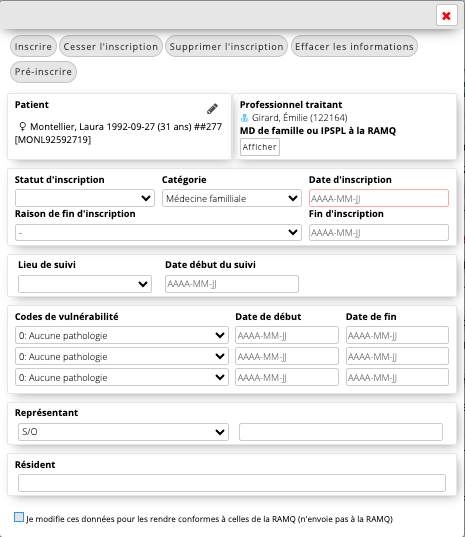The height and width of the screenshot is (537, 465).
Task: Open the Statut d'inscription dropdown
Action: [85, 198]
